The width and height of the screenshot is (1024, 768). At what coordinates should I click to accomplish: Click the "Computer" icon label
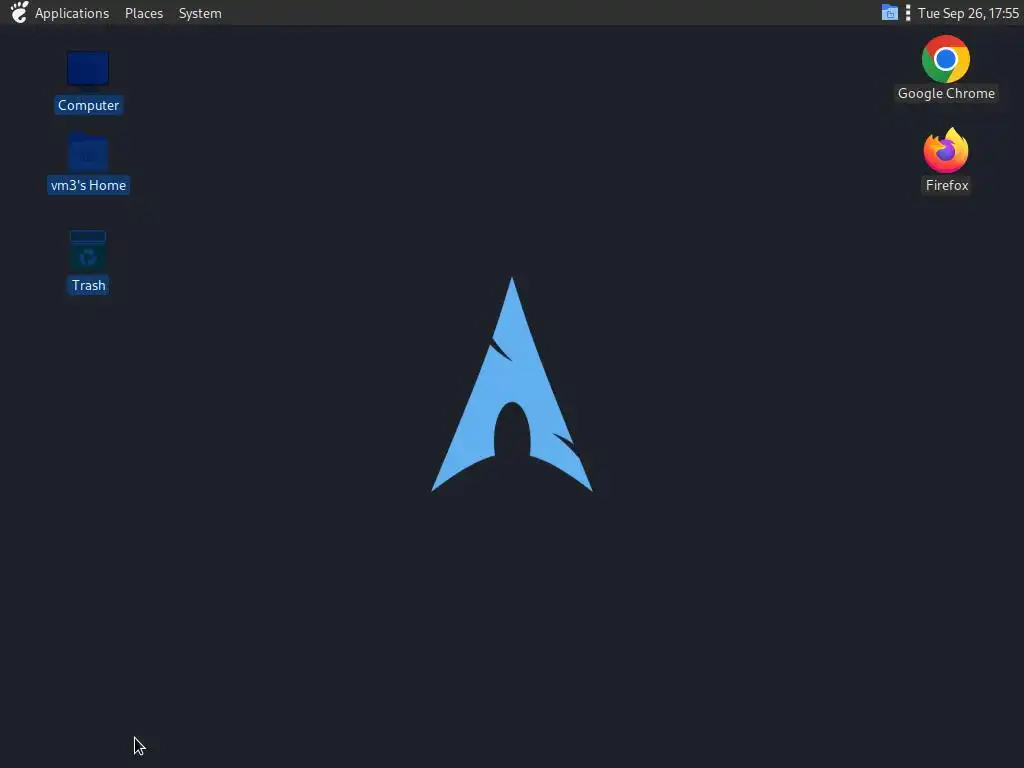[x=88, y=105]
